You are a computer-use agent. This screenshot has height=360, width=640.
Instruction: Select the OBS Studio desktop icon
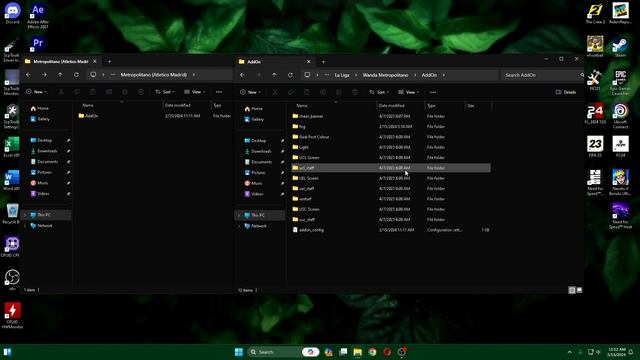pyautogui.click(x=12, y=280)
